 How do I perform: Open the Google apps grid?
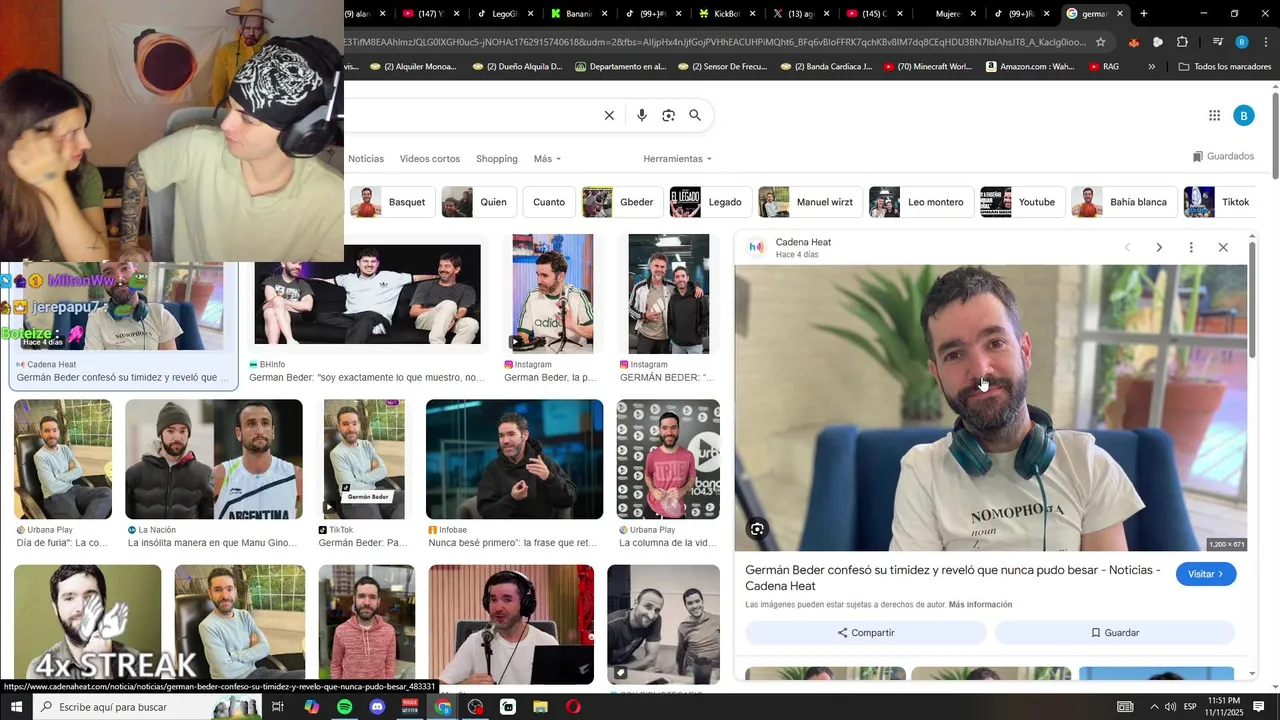tap(1214, 115)
